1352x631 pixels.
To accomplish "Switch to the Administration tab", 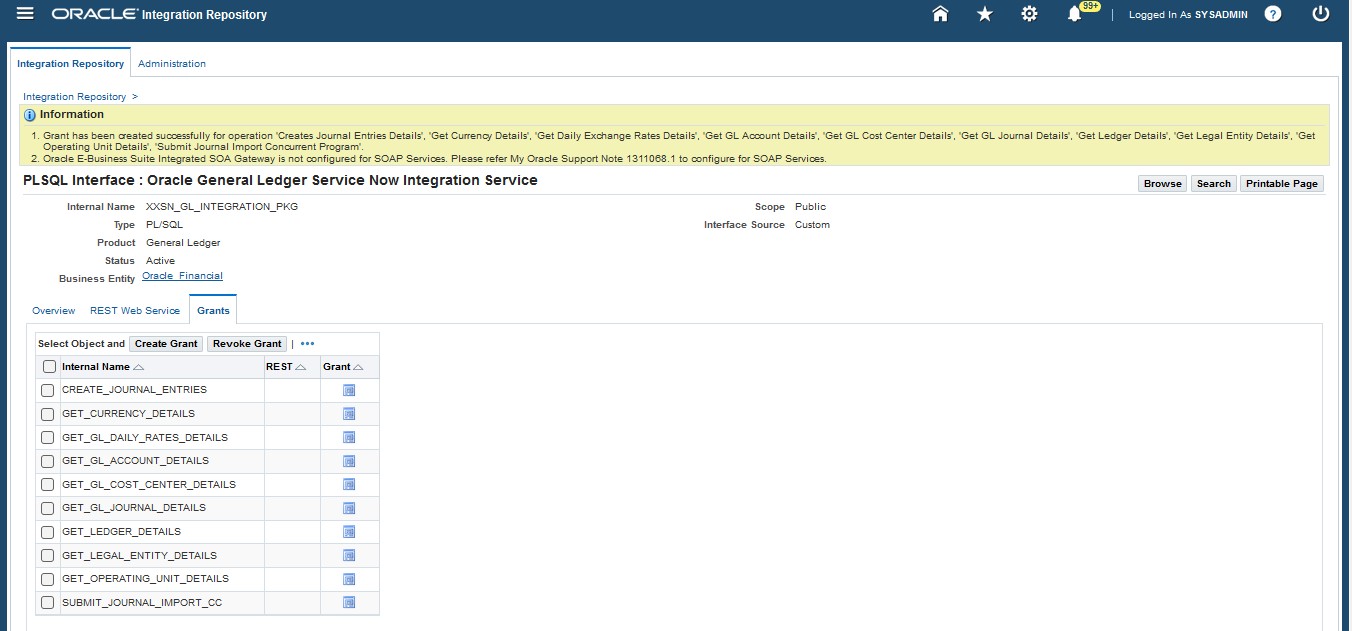I will coord(172,63).
